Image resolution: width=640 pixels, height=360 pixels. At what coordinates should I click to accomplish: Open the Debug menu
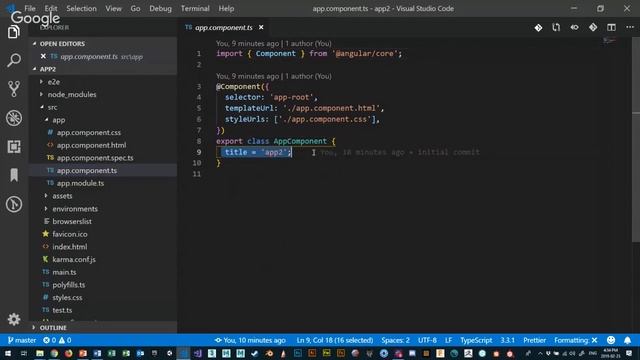(x=160, y=8)
